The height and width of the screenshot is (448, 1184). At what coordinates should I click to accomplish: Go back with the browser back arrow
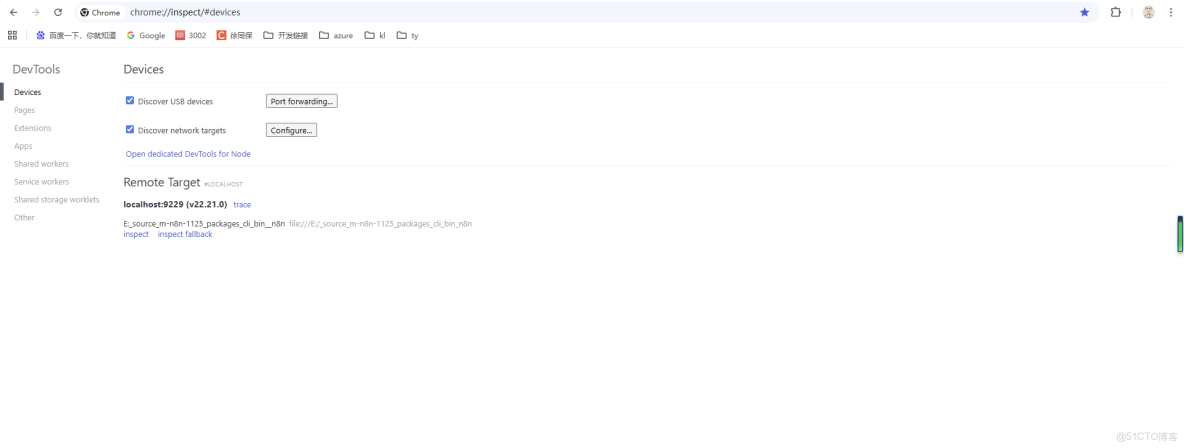(x=14, y=12)
